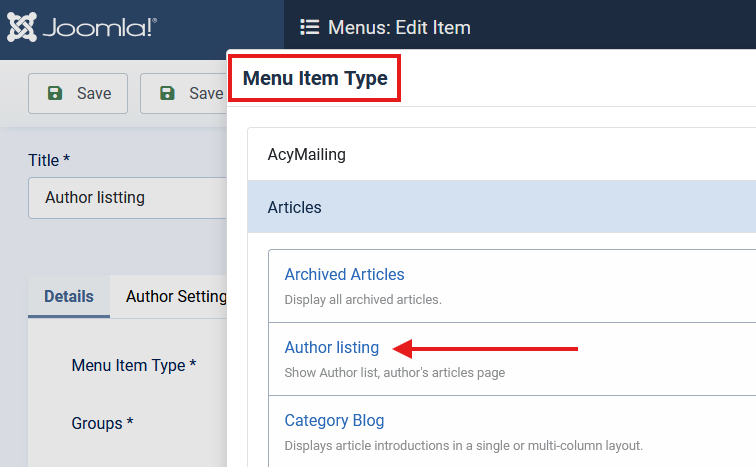The height and width of the screenshot is (467, 756).
Task: Click the list icon beside Menus: Edit Item
Action: (x=310, y=27)
